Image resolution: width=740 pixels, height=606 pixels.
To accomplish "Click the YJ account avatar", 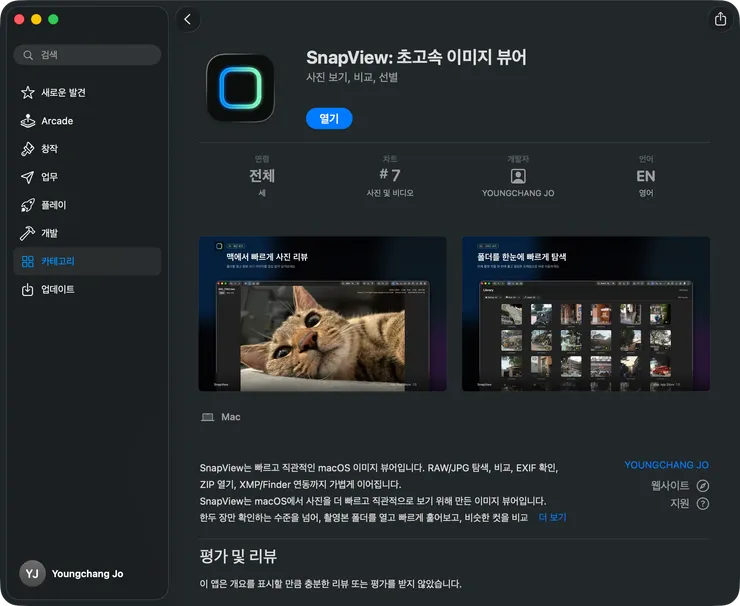I will pyautogui.click(x=32, y=573).
